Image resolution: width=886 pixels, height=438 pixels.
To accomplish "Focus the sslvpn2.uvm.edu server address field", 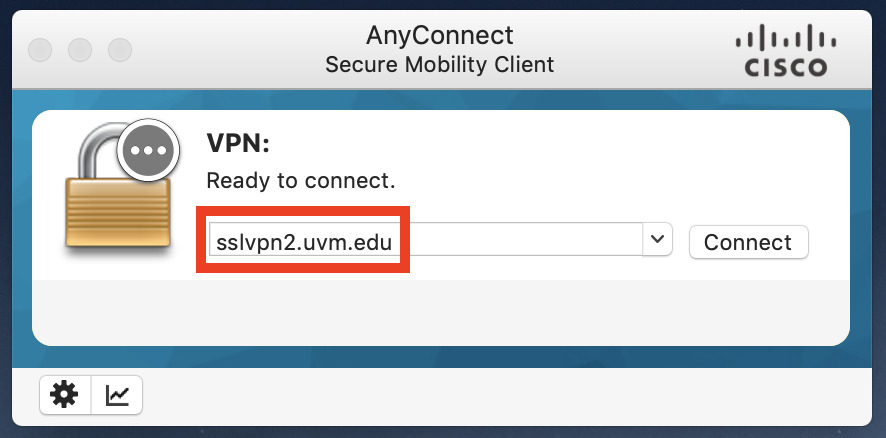I will click(303, 241).
